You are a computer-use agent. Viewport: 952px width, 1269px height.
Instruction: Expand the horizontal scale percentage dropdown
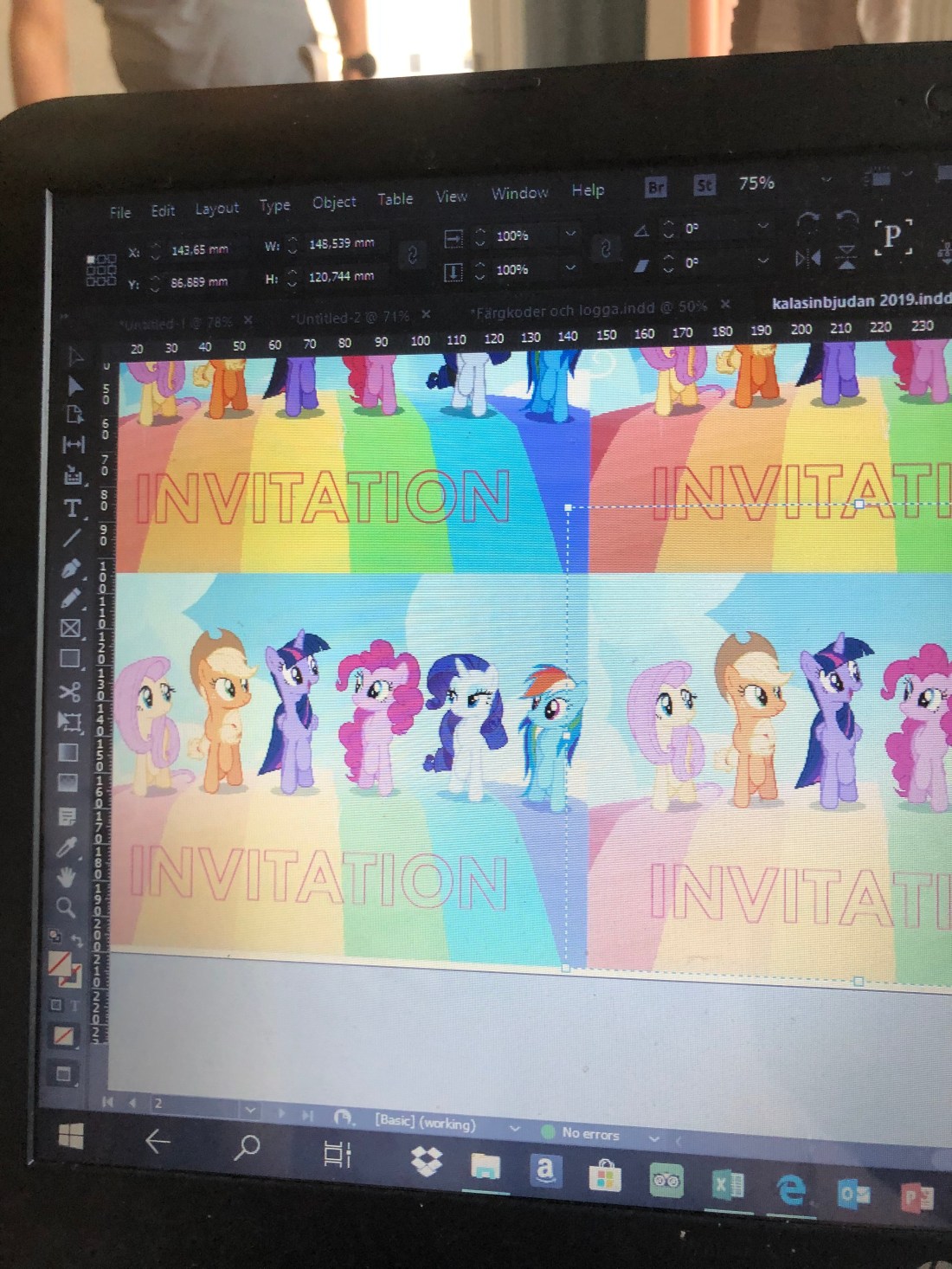coord(570,233)
